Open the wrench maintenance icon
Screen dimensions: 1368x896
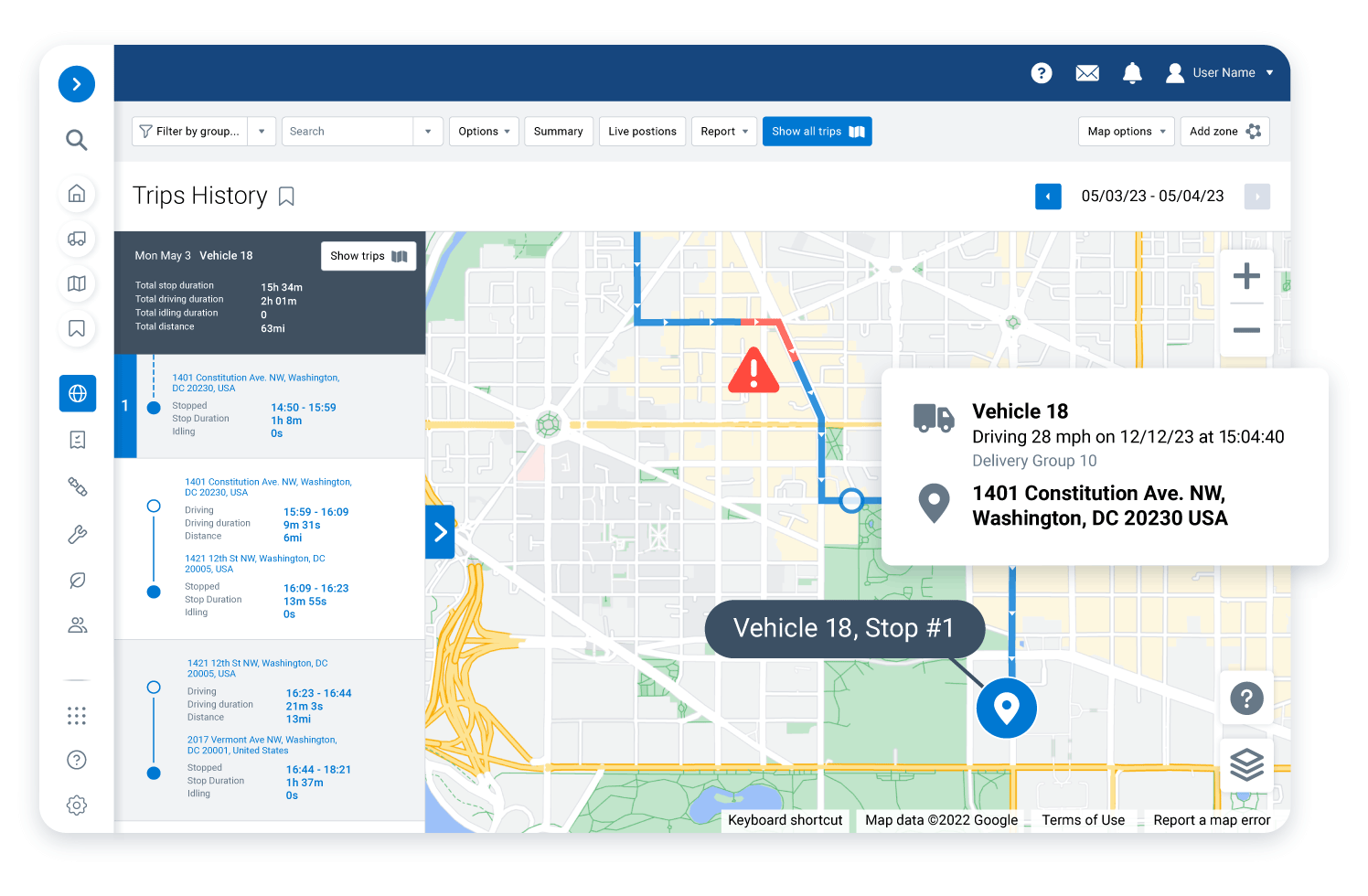coord(78,535)
